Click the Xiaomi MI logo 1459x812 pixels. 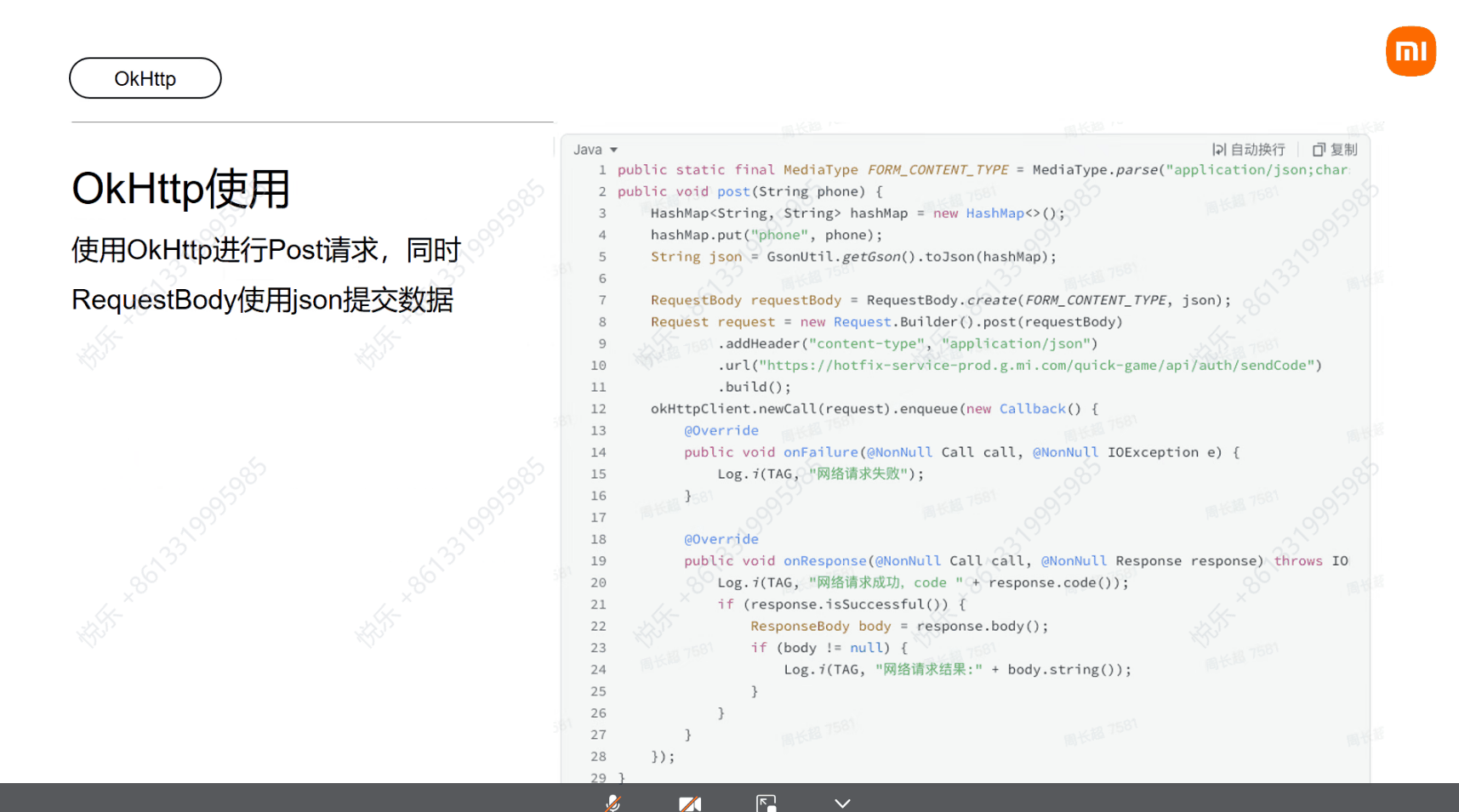[x=1411, y=51]
